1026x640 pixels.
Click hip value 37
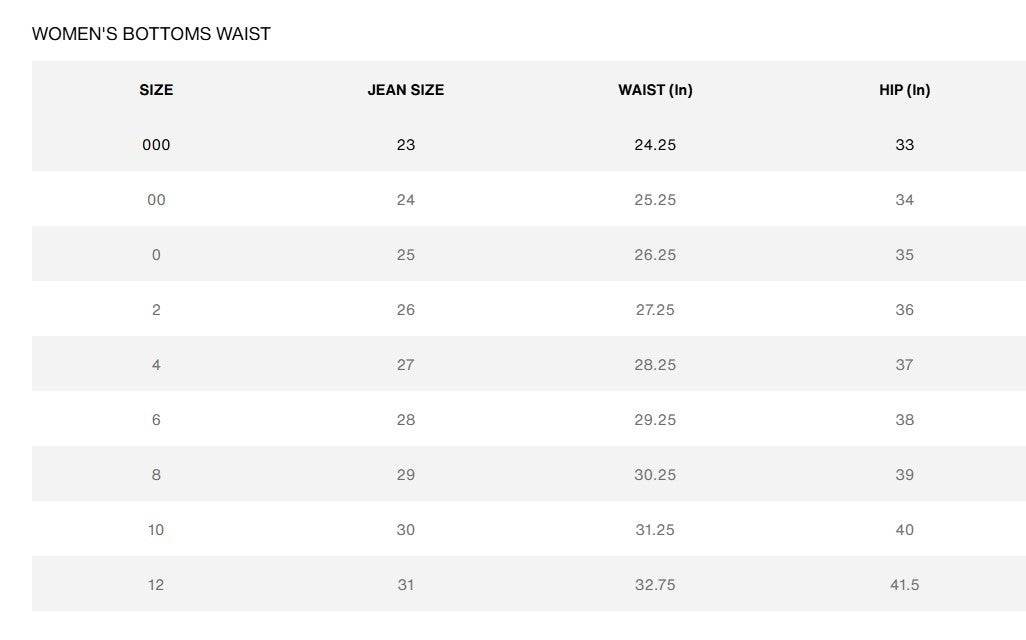click(904, 365)
